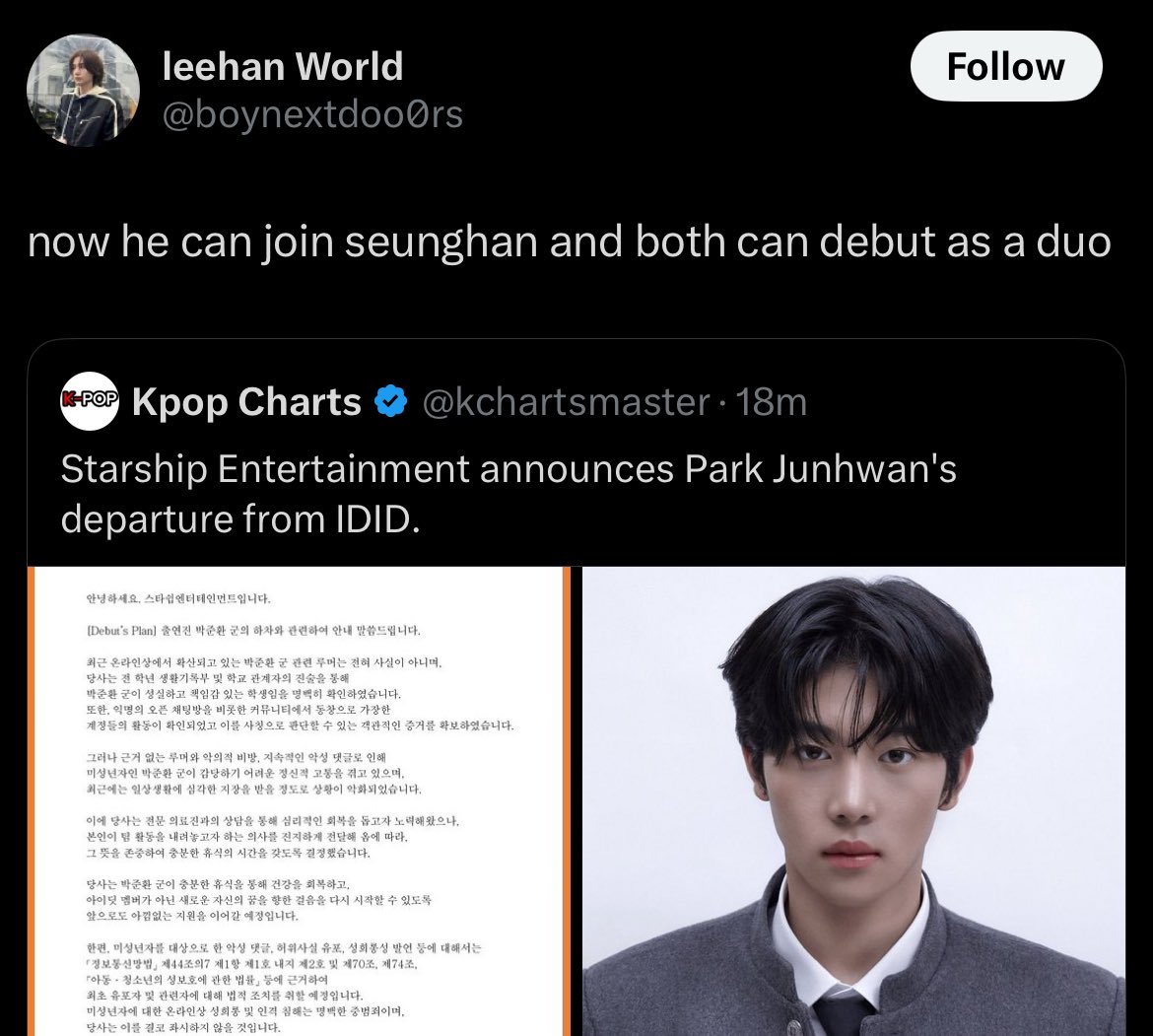Open the leehan World display name

[283, 66]
